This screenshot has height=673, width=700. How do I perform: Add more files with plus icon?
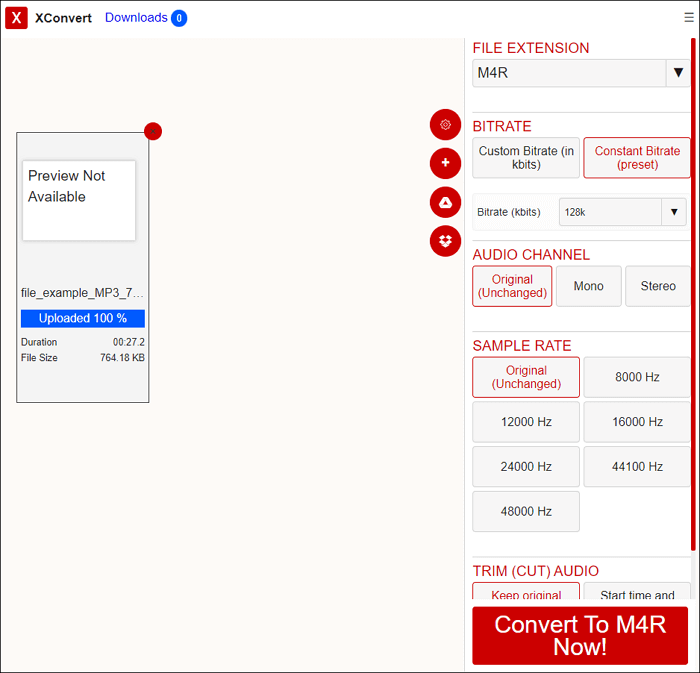[445, 163]
